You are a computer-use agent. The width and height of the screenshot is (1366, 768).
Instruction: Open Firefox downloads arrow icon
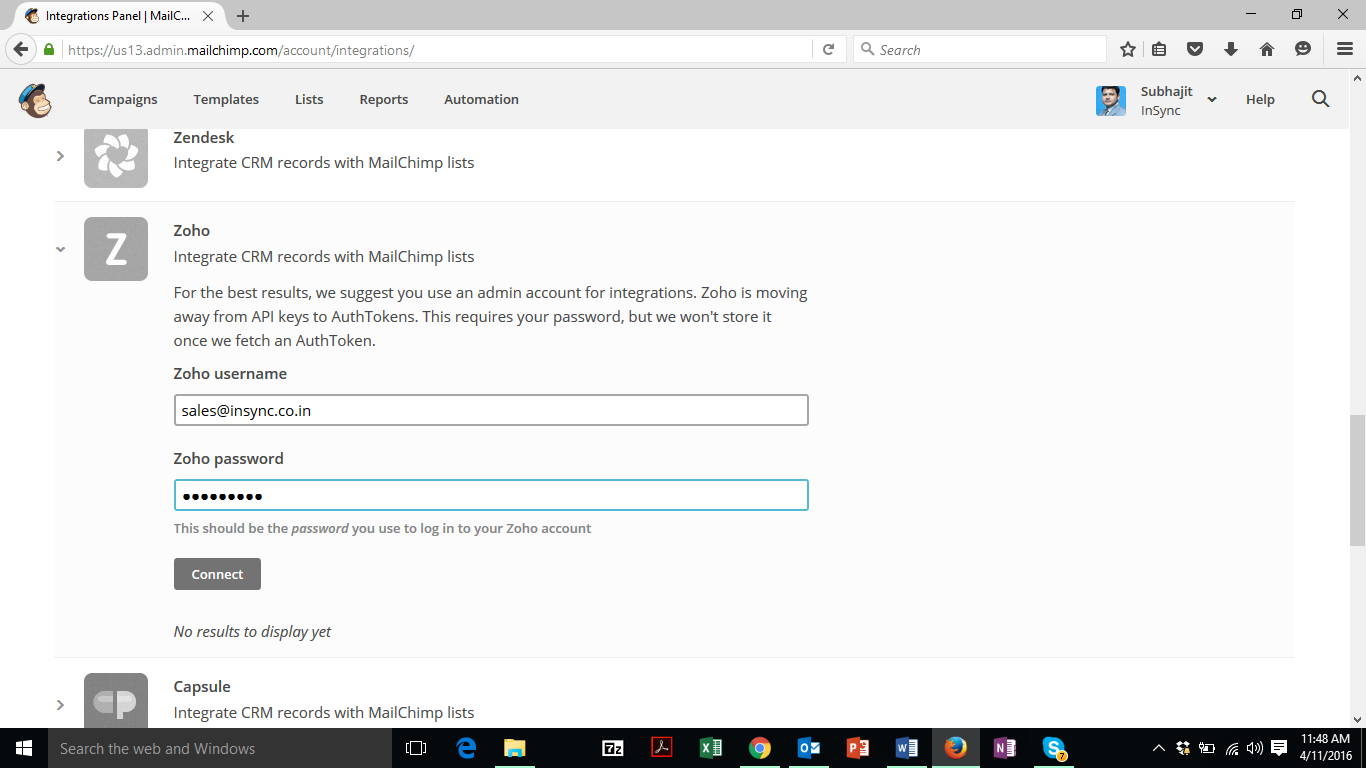(x=1231, y=49)
